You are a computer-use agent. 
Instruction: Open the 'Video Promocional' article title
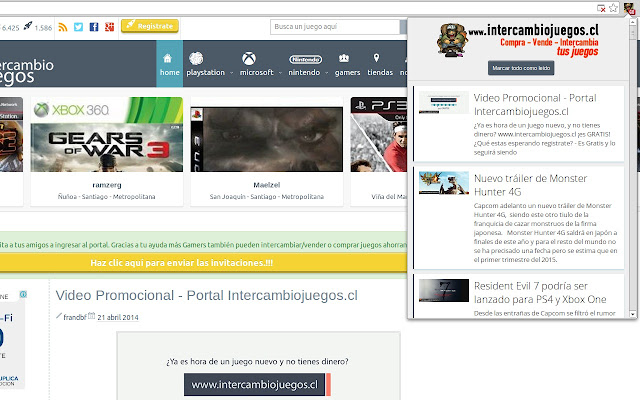click(207, 295)
